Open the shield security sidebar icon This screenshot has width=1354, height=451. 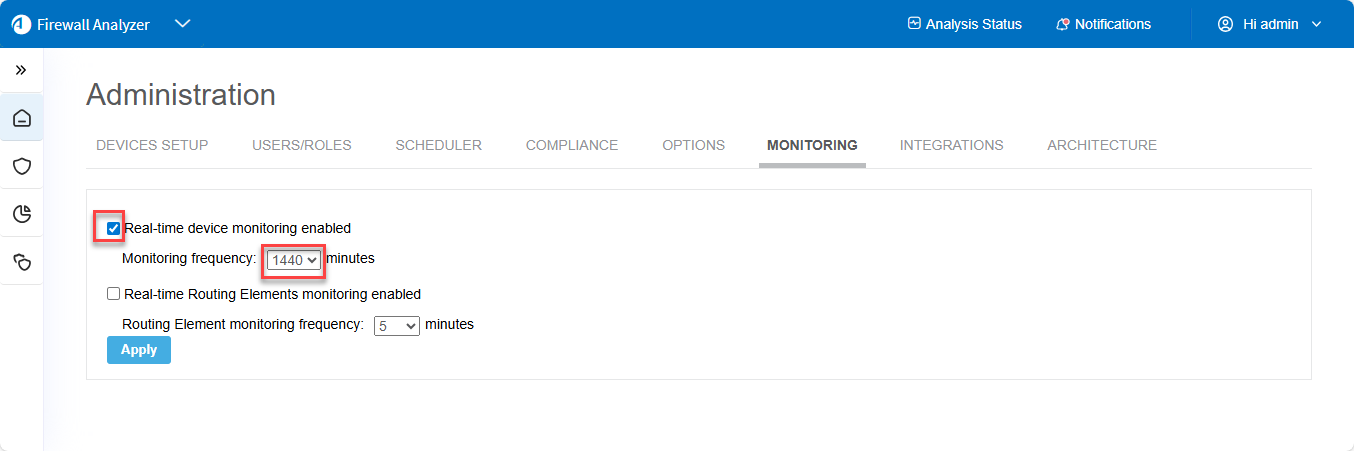[x=21, y=166]
